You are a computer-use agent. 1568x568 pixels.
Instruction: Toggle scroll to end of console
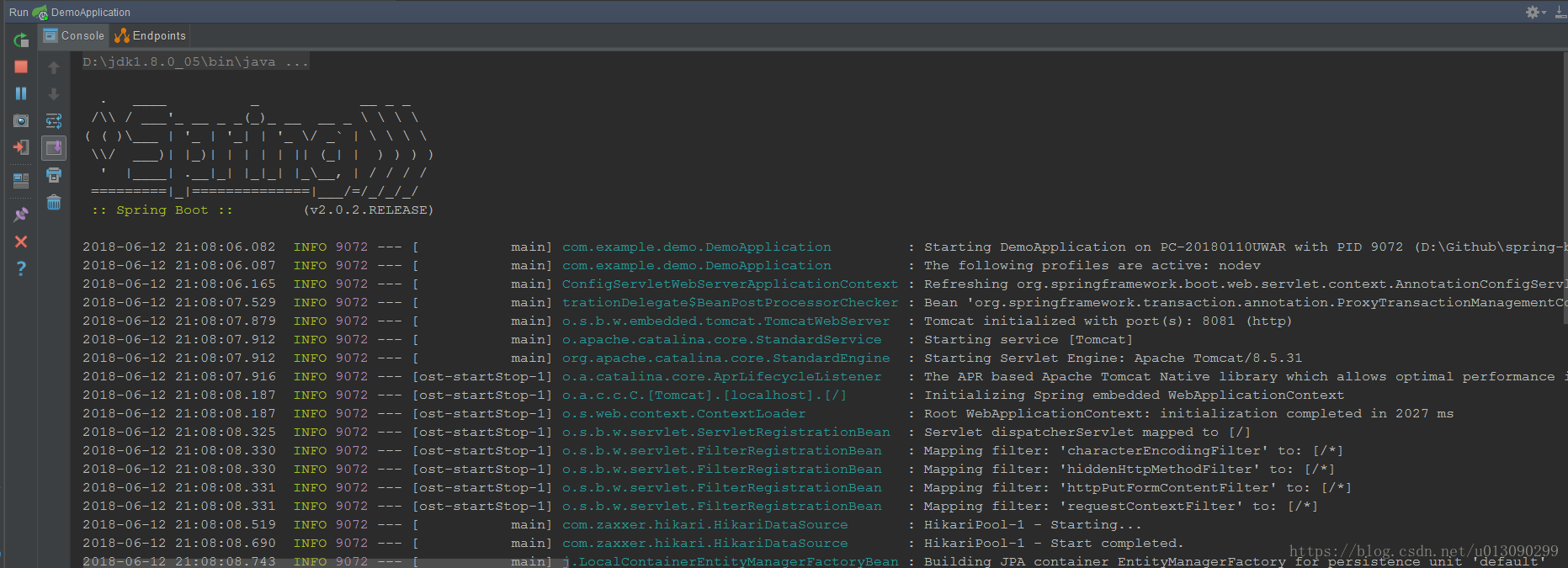pos(54,147)
